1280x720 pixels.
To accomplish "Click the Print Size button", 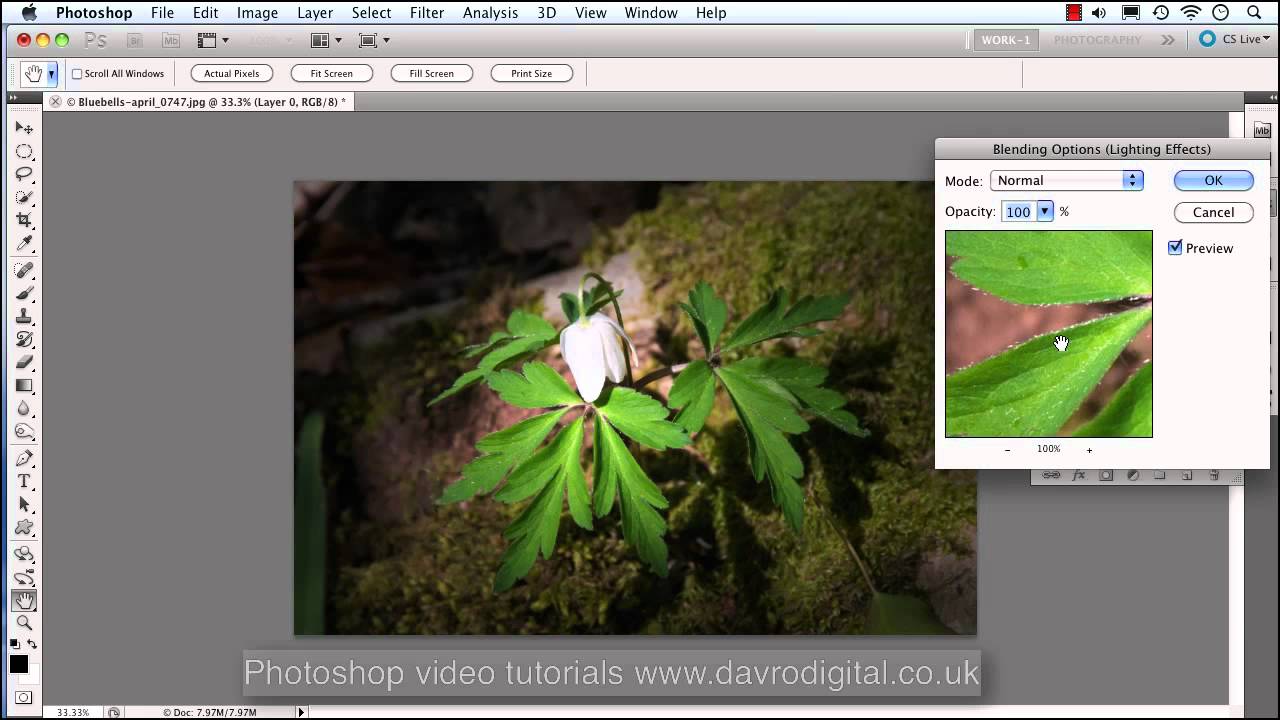I will pos(532,74).
